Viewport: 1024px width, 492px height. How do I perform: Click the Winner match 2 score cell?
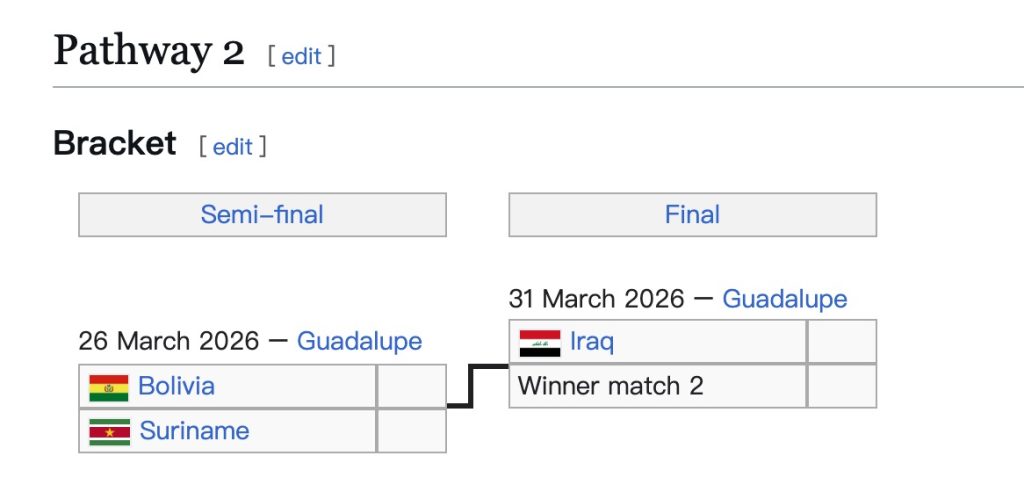[841, 386]
